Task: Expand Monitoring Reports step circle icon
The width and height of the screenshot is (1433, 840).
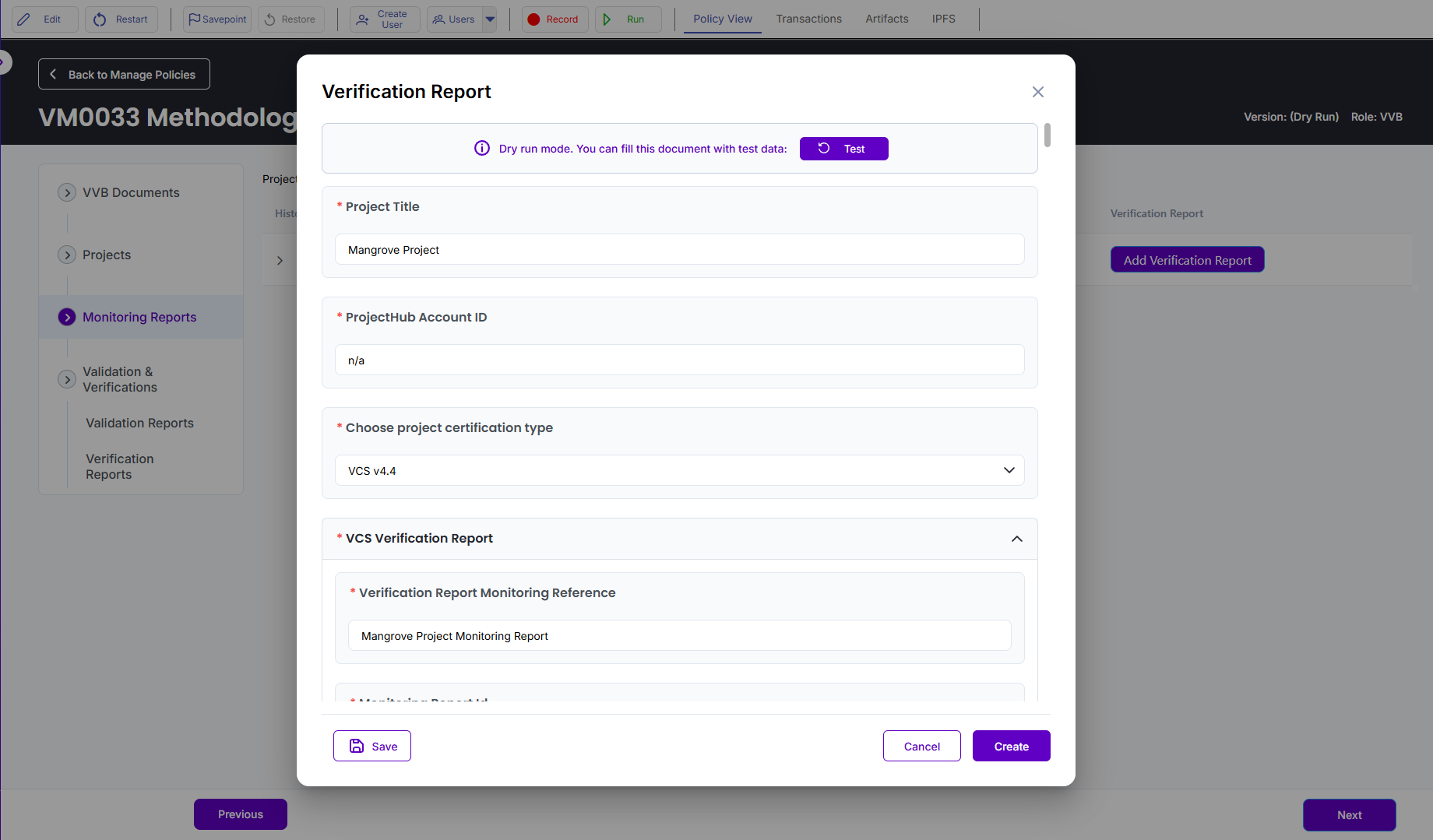Action: (x=67, y=317)
